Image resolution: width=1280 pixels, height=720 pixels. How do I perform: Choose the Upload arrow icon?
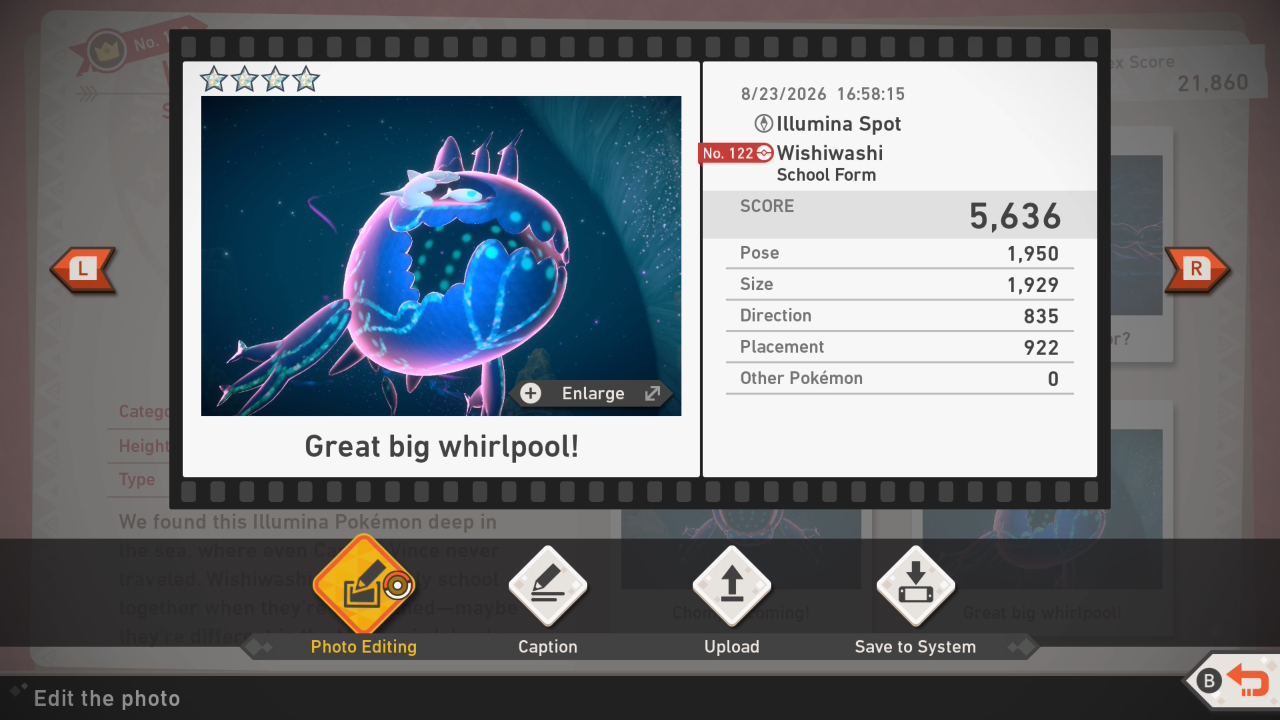coord(731,586)
